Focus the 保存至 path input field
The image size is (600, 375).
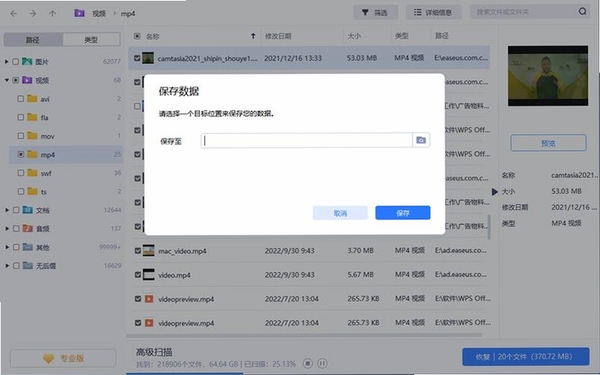307,140
